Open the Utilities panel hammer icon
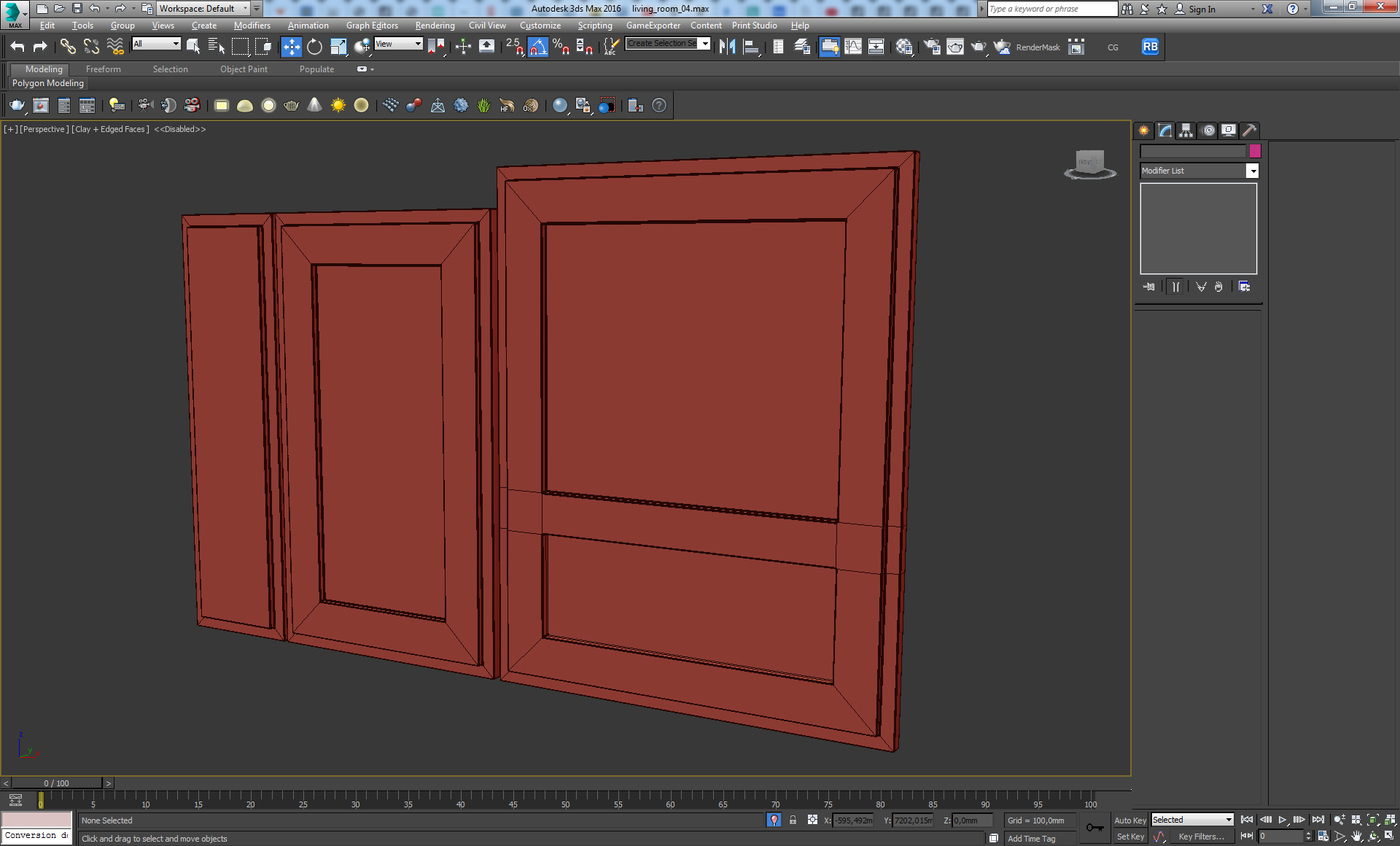1400x846 pixels. (1249, 131)
